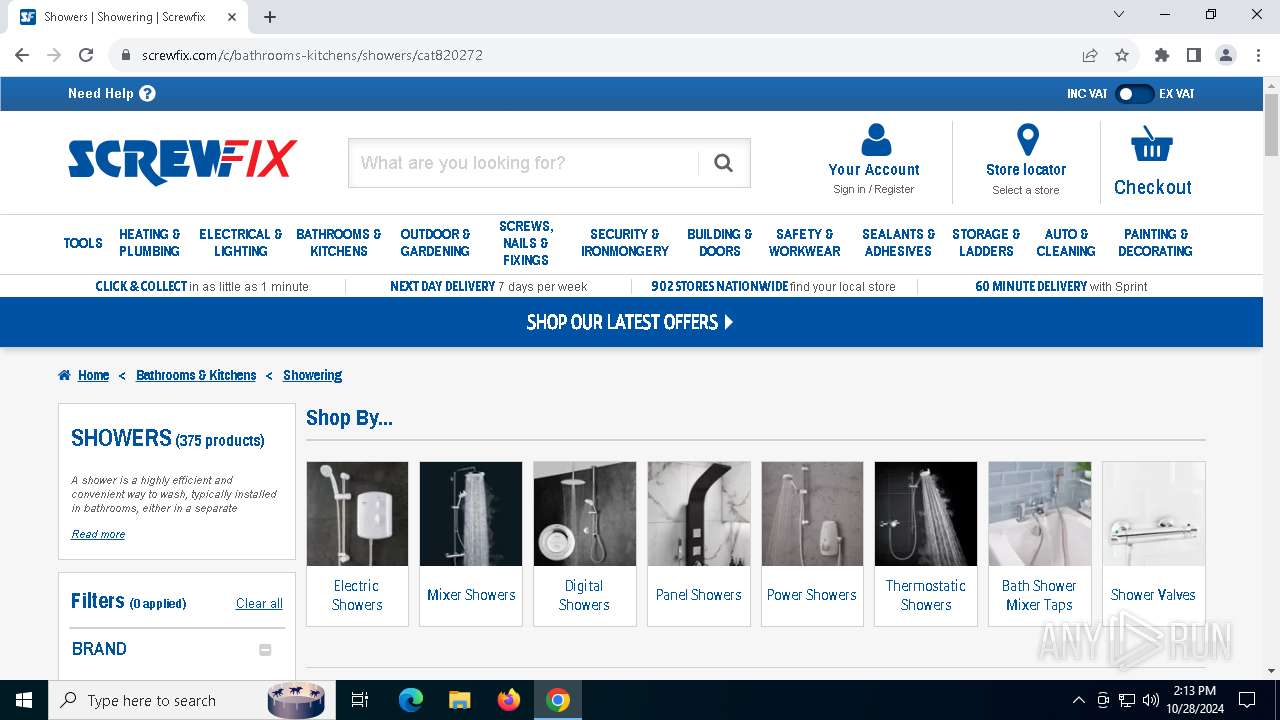Go to the Home breadcrumb link
The image size is (1280, 720).
pos(93,375)
